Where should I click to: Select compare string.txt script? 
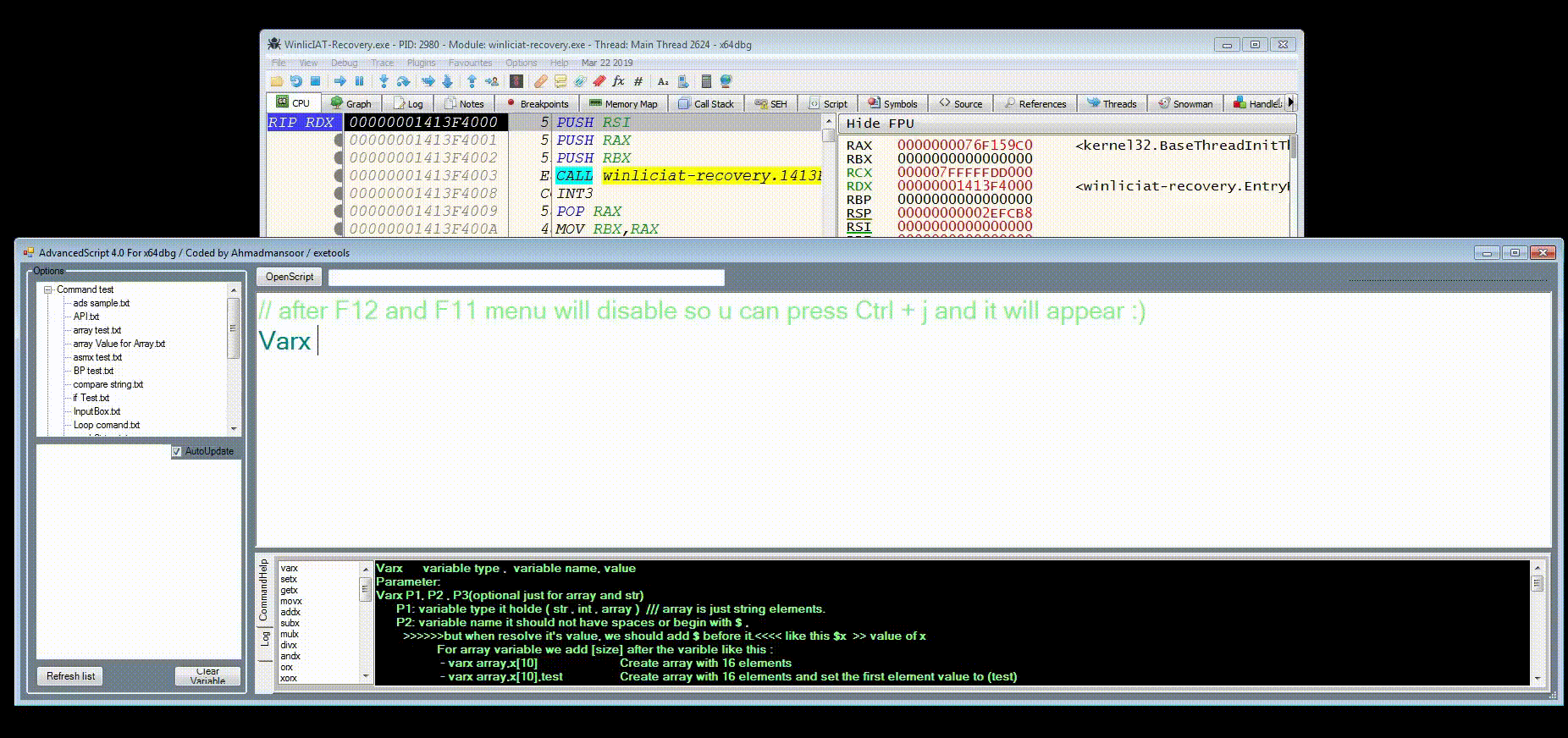108,384
